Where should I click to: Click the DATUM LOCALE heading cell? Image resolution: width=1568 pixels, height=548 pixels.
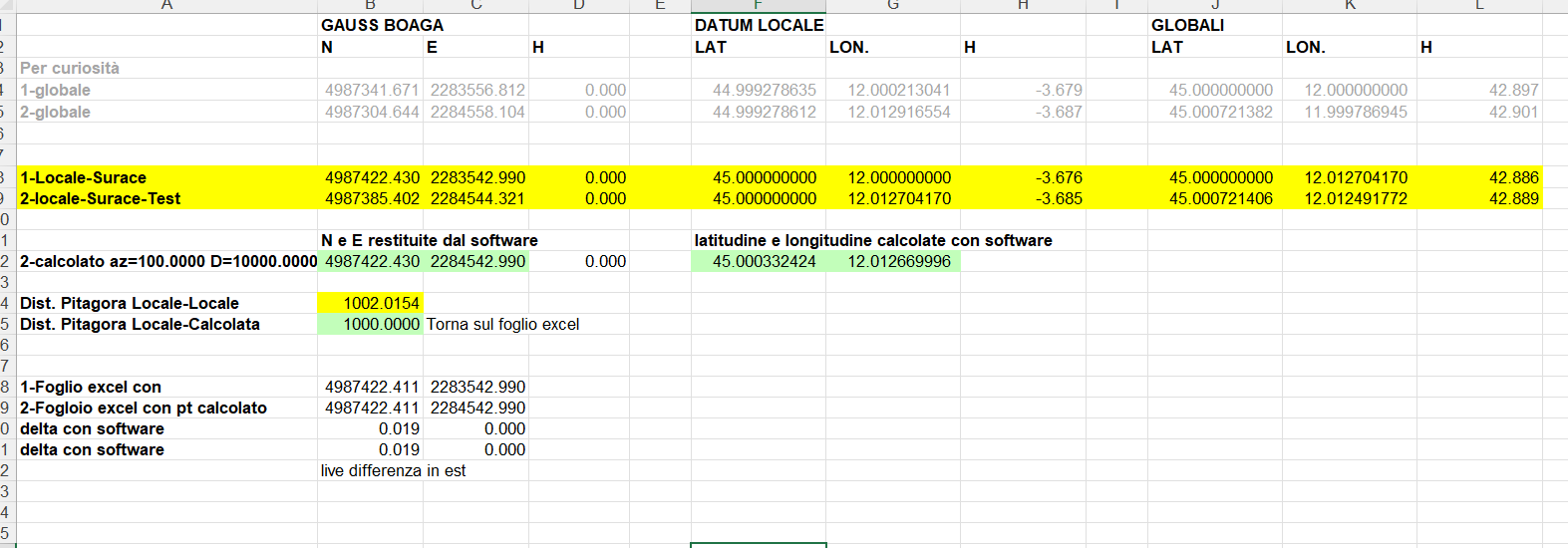coord(759,25)
